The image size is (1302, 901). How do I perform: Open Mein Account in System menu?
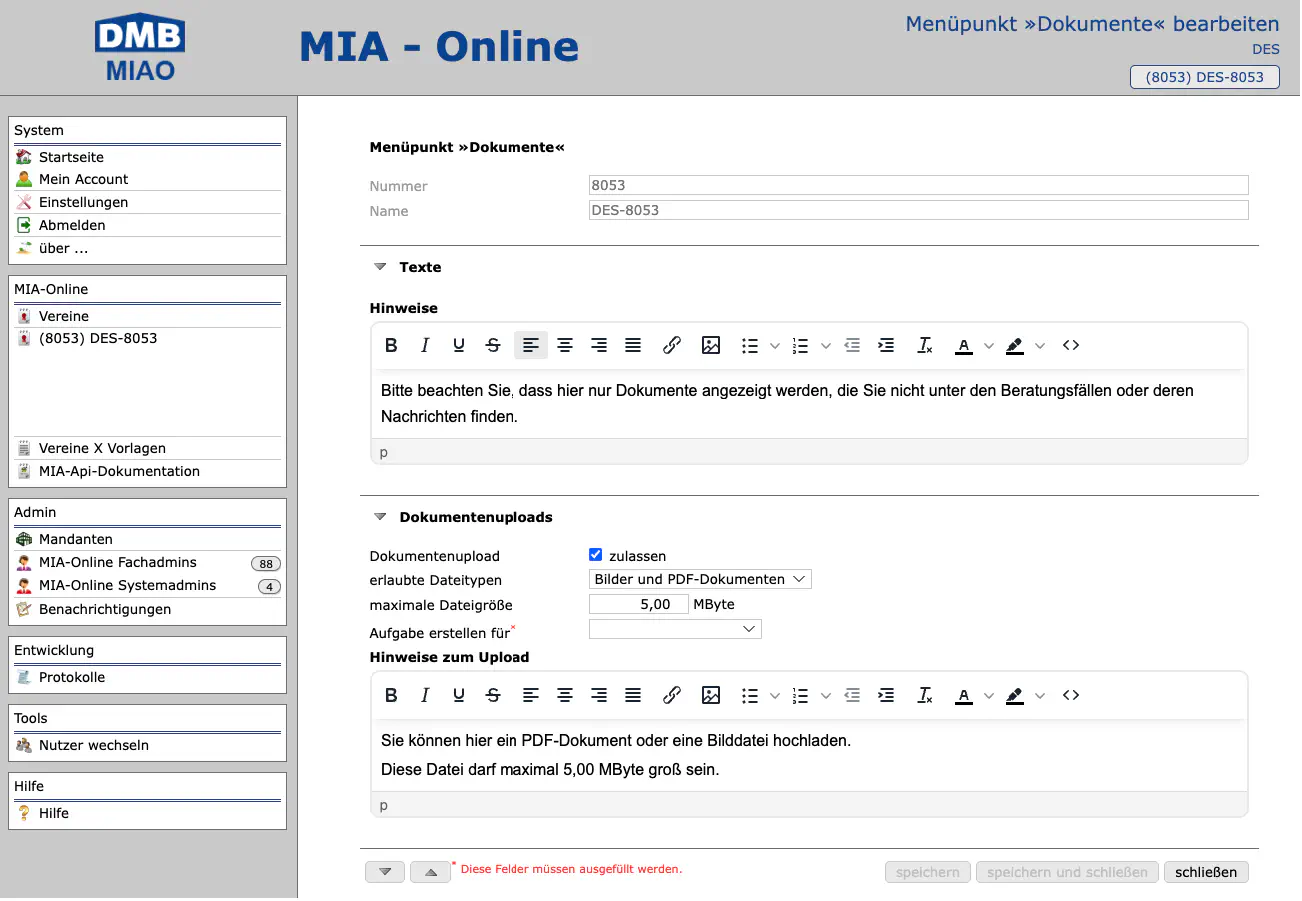(83, 180)
